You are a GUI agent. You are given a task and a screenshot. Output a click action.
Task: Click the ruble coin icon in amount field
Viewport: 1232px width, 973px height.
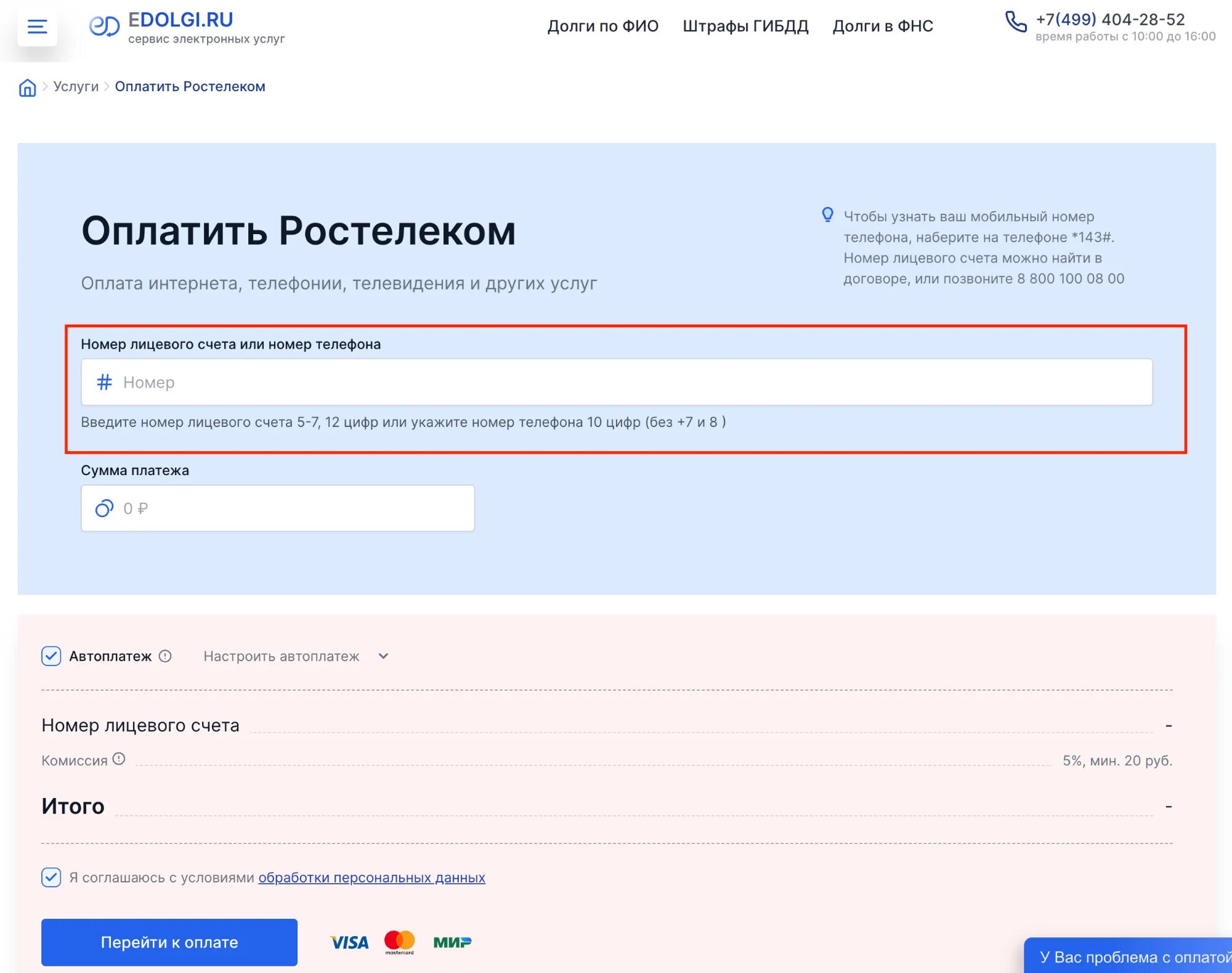pyautogui.click(x=105, y=508)
